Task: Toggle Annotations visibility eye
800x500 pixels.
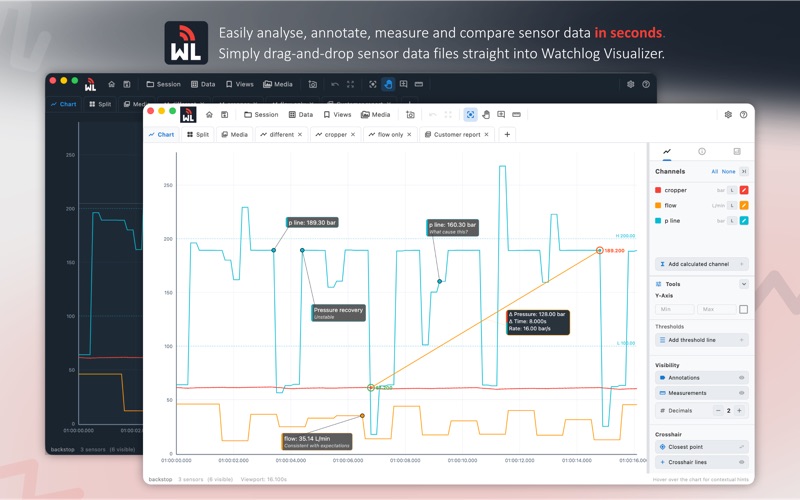Action: pos(741,378)
